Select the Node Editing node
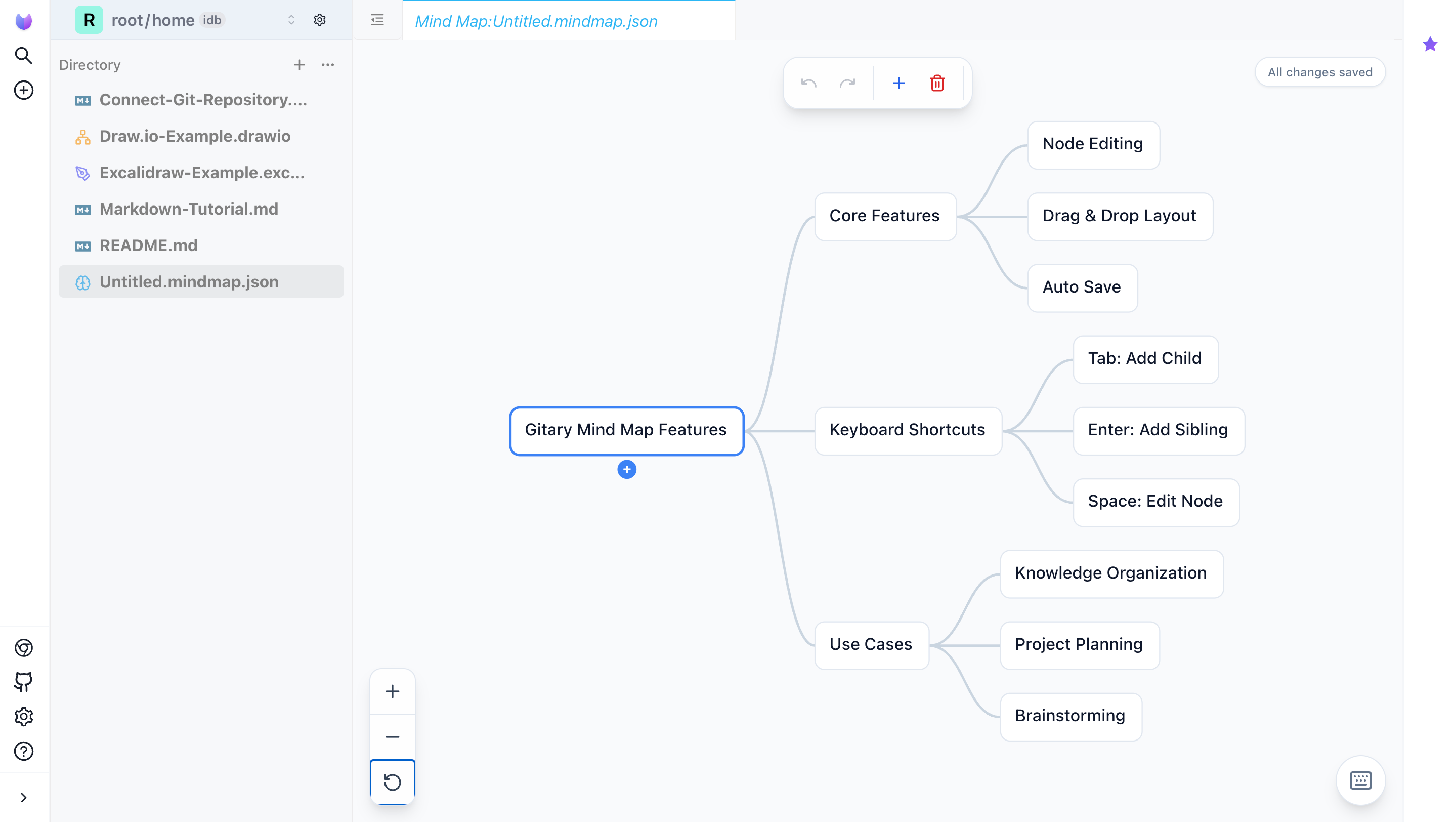 pos(1093,145)
